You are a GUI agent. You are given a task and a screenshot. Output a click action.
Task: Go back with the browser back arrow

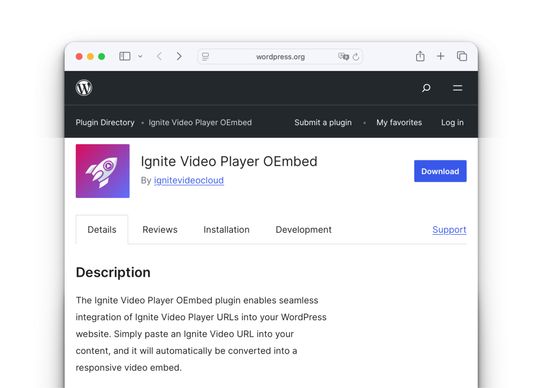coord(159,56)
